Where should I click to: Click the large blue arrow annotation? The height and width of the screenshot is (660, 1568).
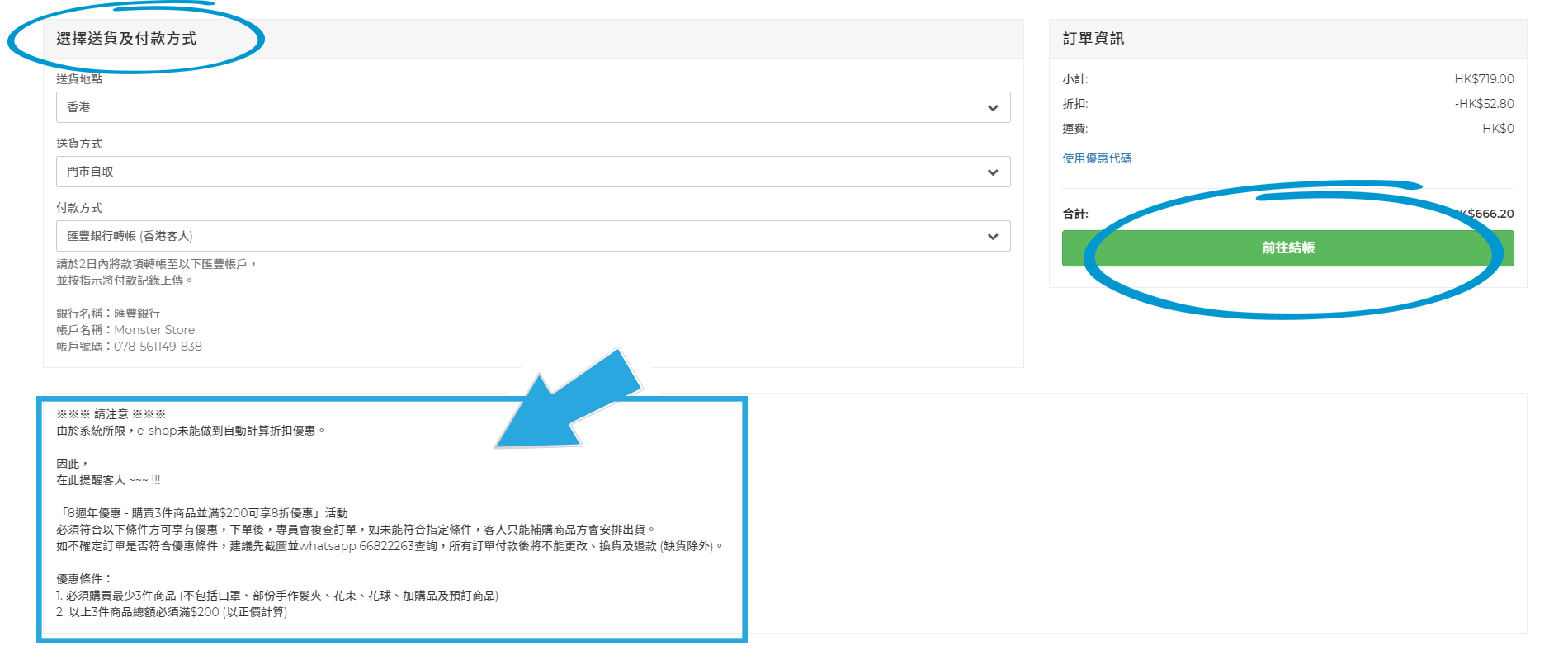coord(568,403)
